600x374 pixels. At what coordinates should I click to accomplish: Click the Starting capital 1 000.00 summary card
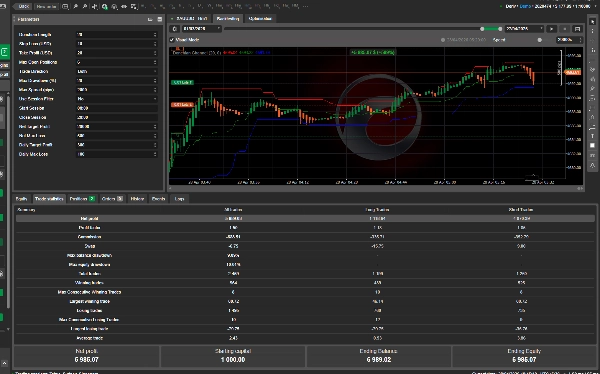pos(233,356)
